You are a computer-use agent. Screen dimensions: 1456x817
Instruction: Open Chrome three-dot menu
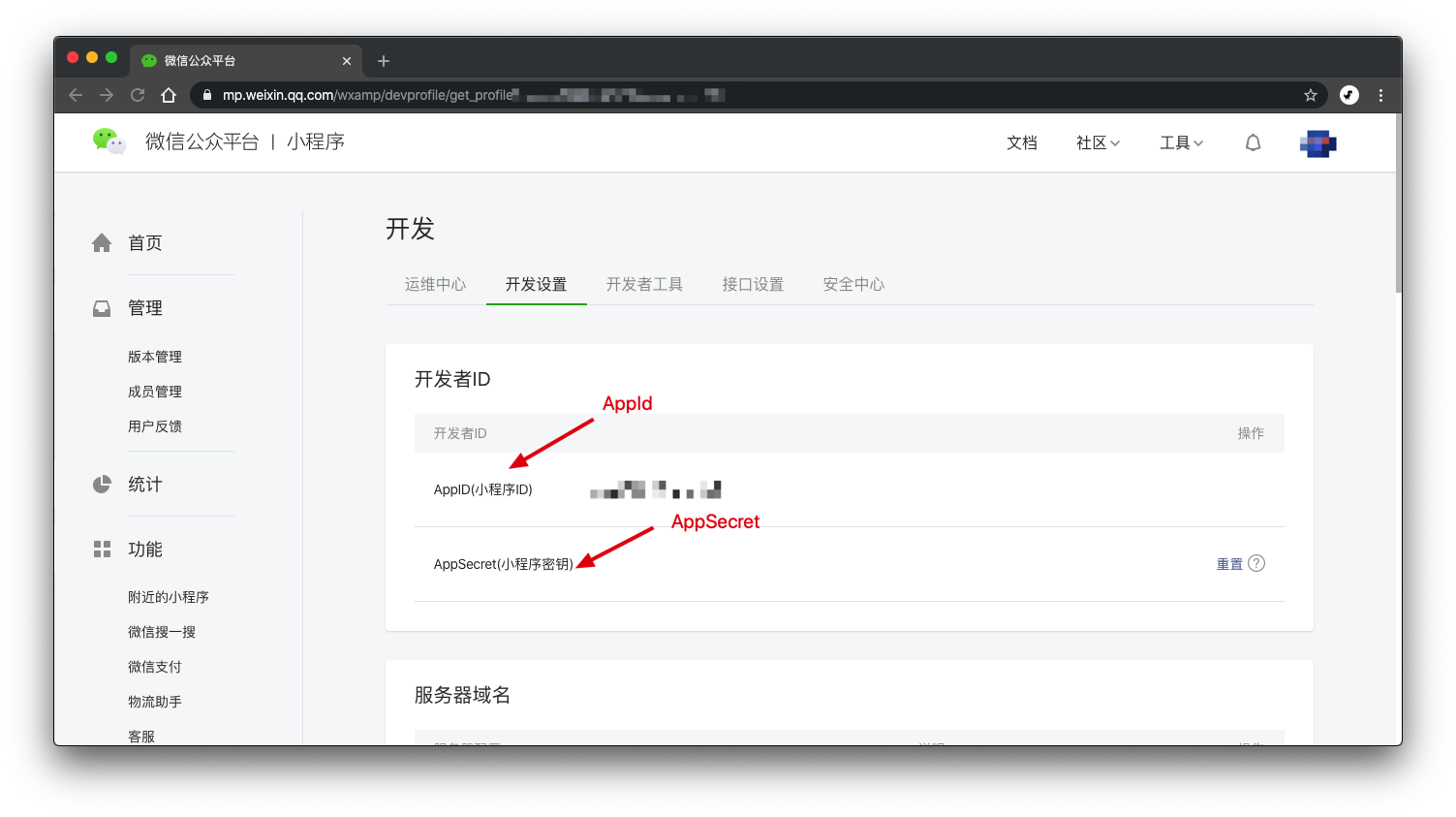tap(1381, 95)
